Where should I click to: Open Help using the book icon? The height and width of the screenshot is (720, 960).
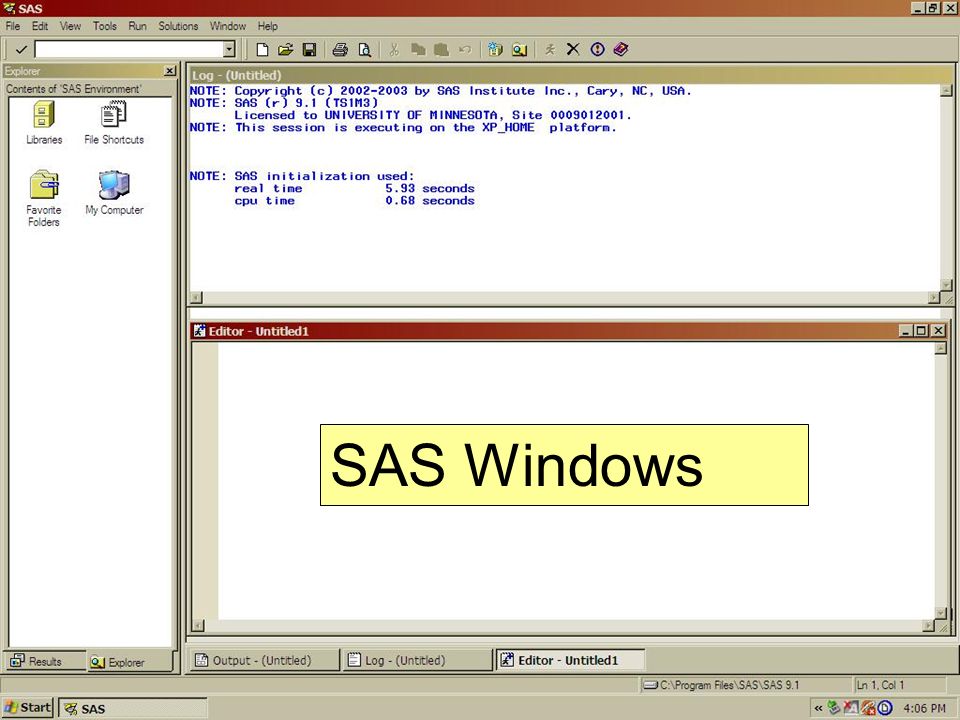[x=621, y=50]
